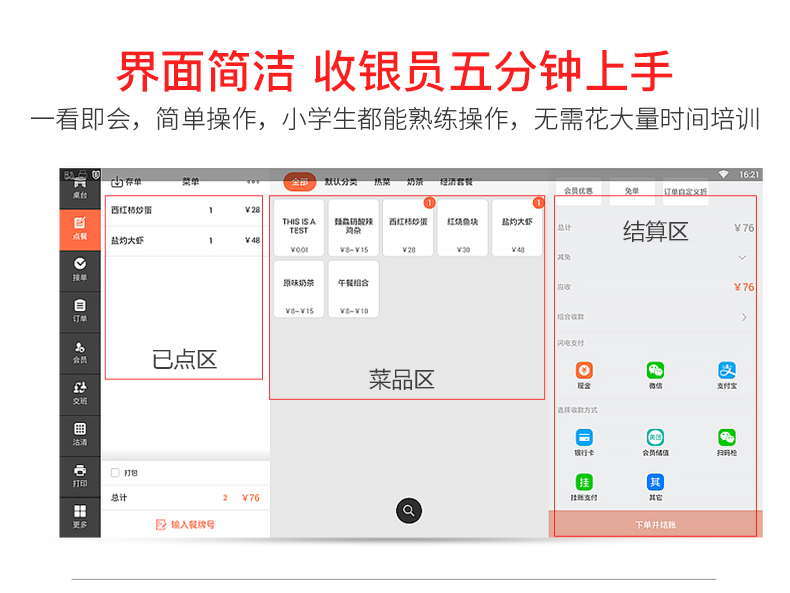Choose 会员储值 Meituan member balance

tap(655, 438)
